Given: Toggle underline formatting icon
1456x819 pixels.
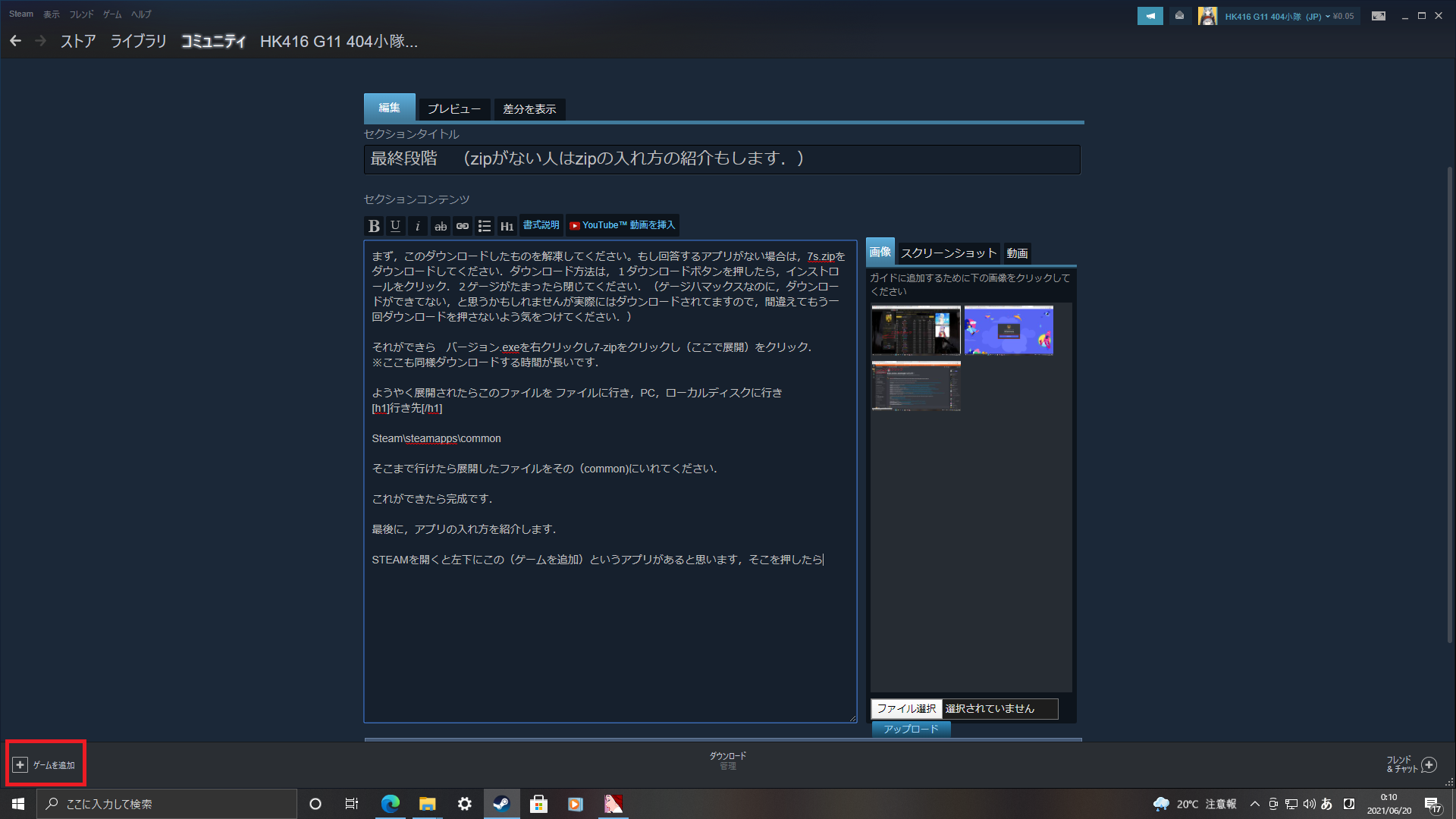Looking at the screenshot, I should click(x=395, y=226).
